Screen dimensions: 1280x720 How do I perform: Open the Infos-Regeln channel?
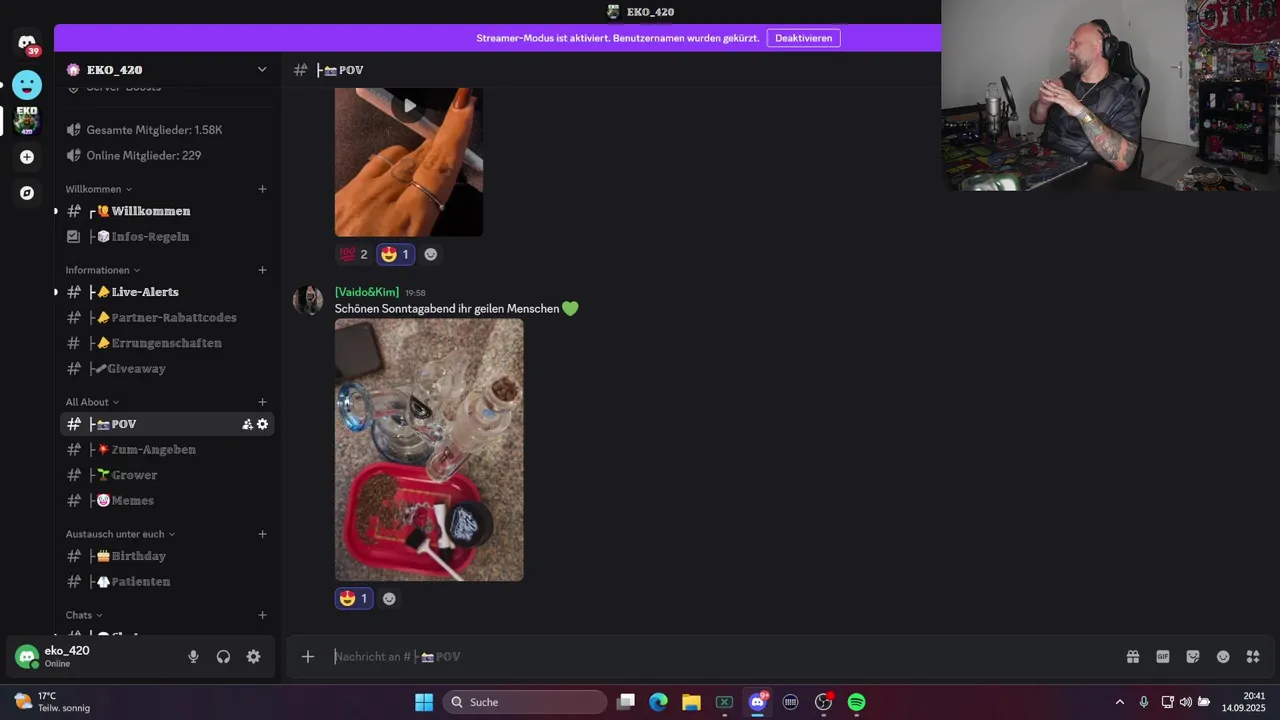(167, 237)
